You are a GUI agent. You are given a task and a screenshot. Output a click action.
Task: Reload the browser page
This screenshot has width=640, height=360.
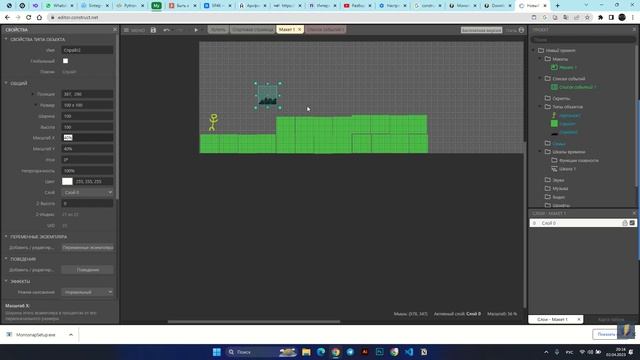pyautogui.click(x=29, y=18)
